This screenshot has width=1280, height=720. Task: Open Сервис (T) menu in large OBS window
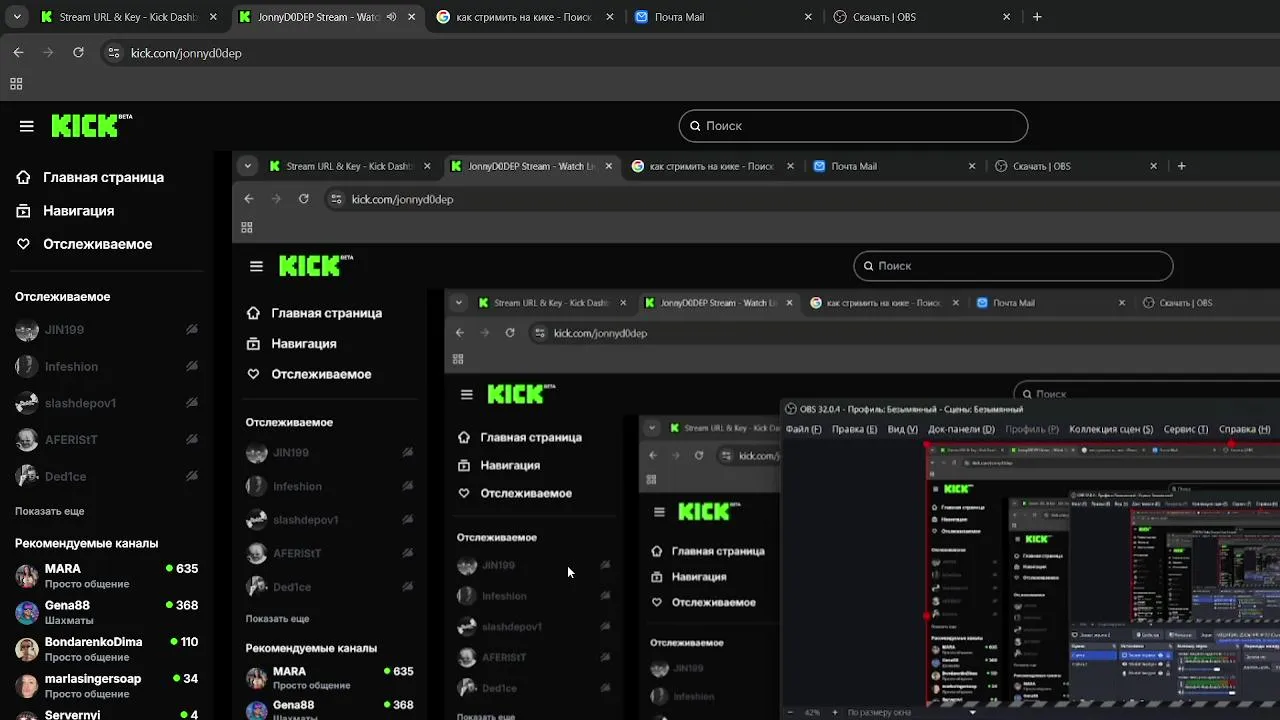point(1185,429)
